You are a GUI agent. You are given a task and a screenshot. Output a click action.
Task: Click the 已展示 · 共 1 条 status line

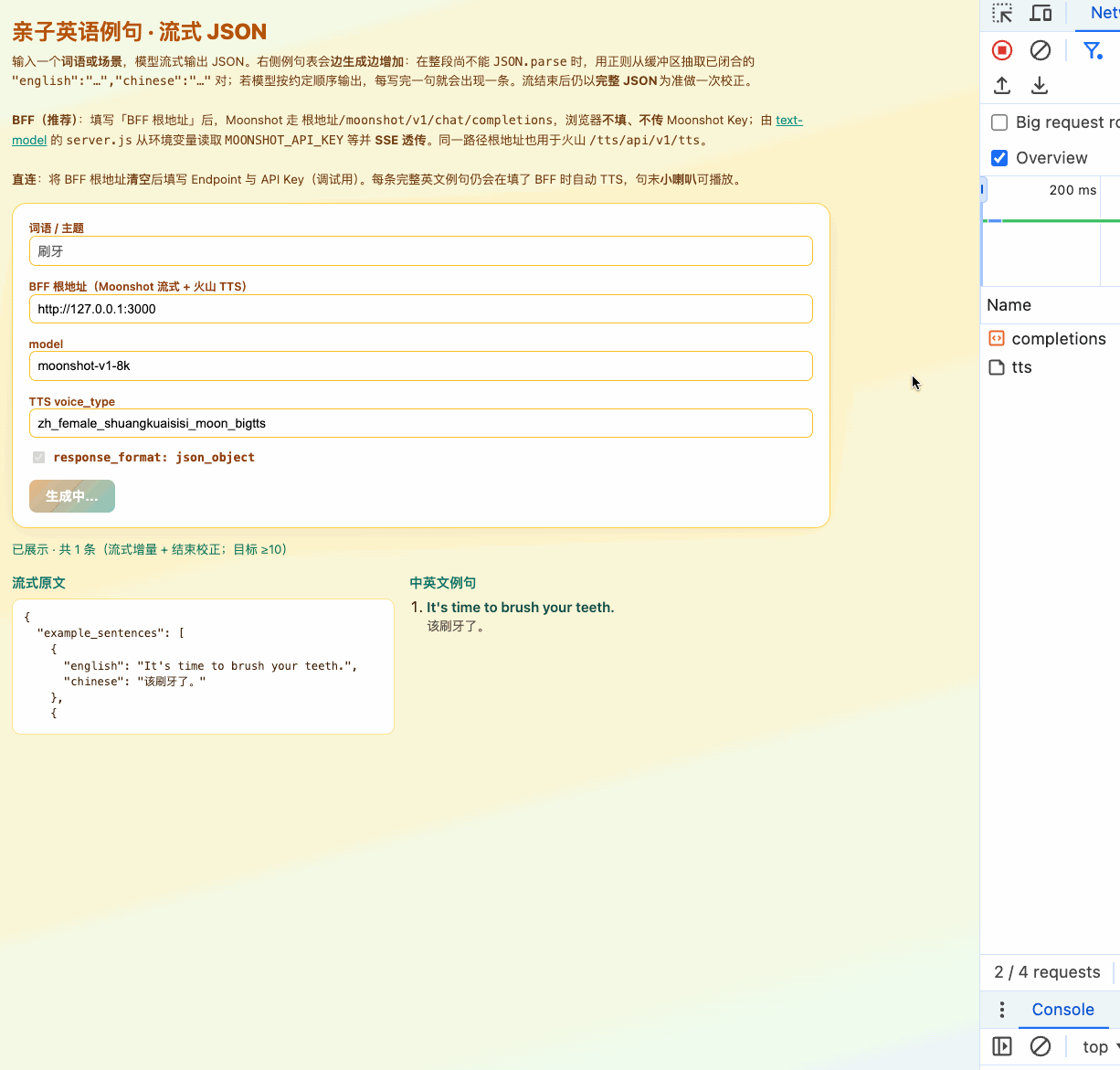coord(150,549)
